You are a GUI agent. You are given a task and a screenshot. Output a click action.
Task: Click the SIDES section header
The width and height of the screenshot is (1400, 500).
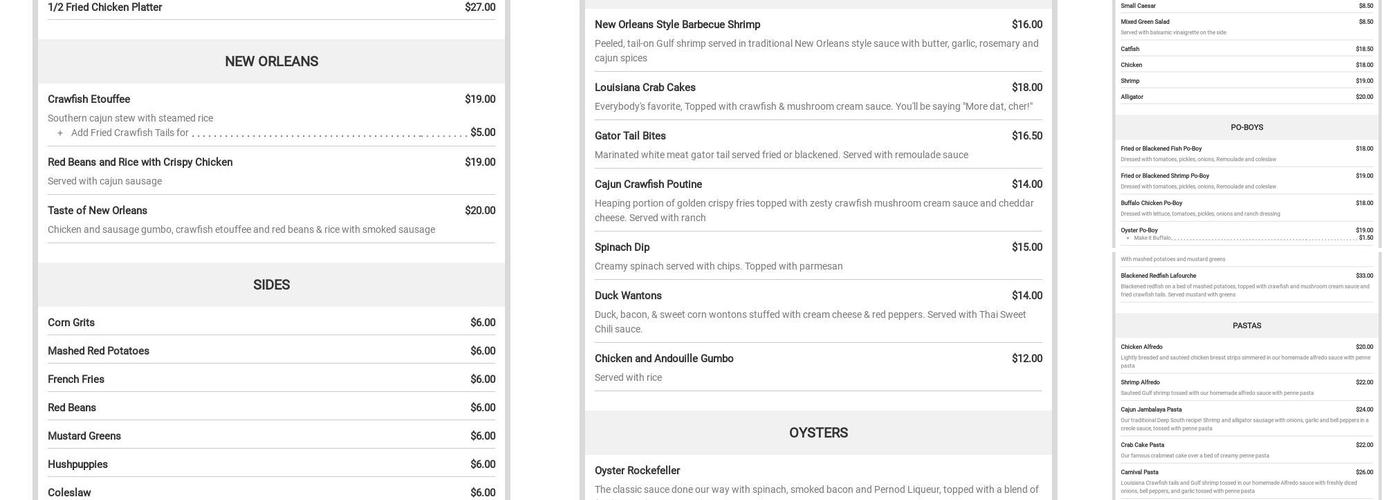point(271,285)
